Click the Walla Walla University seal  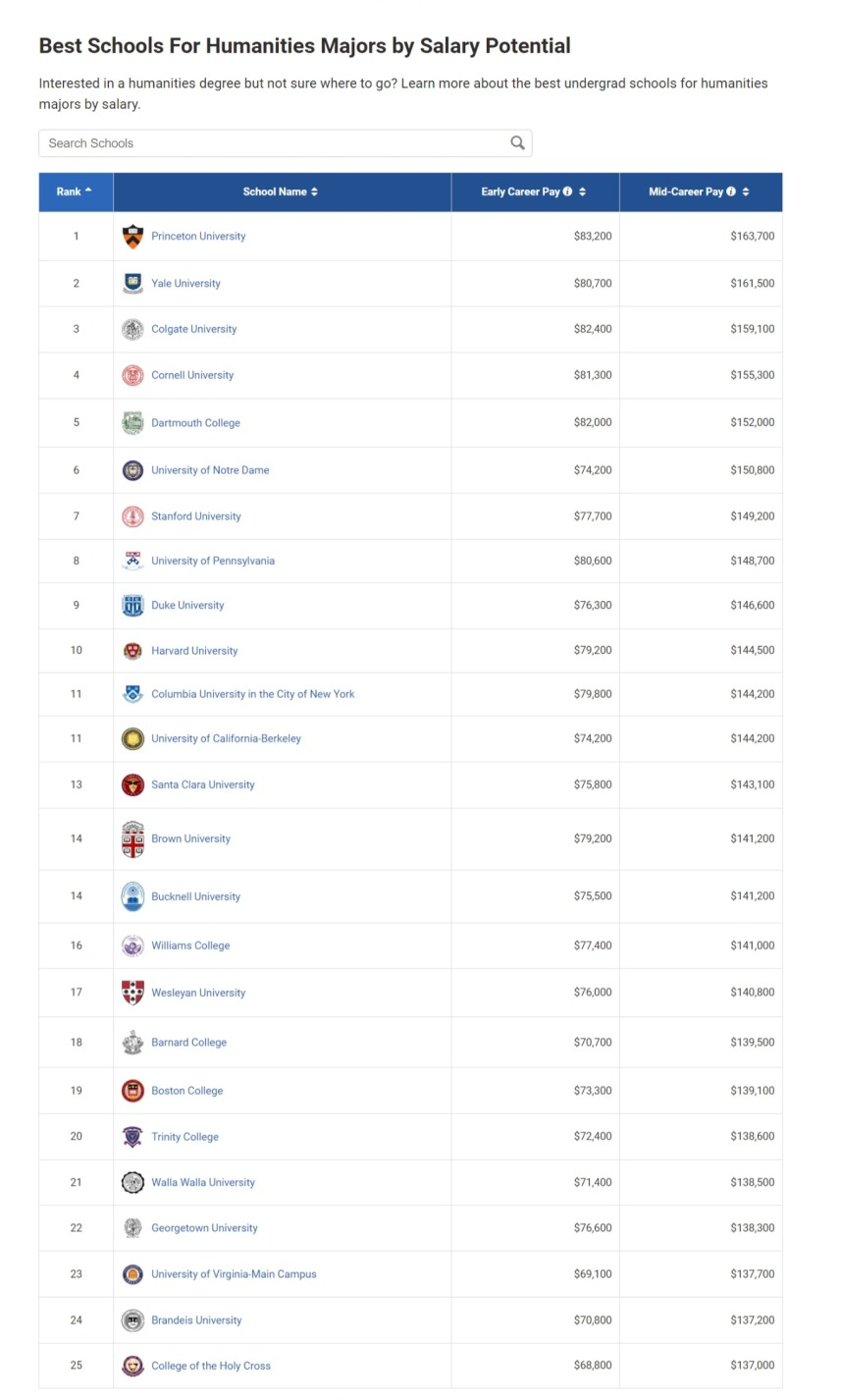click(x=132, y=1183)
